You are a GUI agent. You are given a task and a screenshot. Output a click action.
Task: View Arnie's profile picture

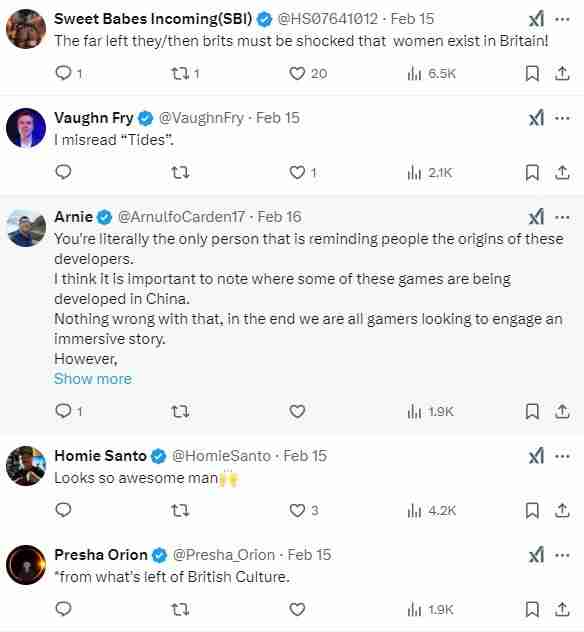coord(26,228)
